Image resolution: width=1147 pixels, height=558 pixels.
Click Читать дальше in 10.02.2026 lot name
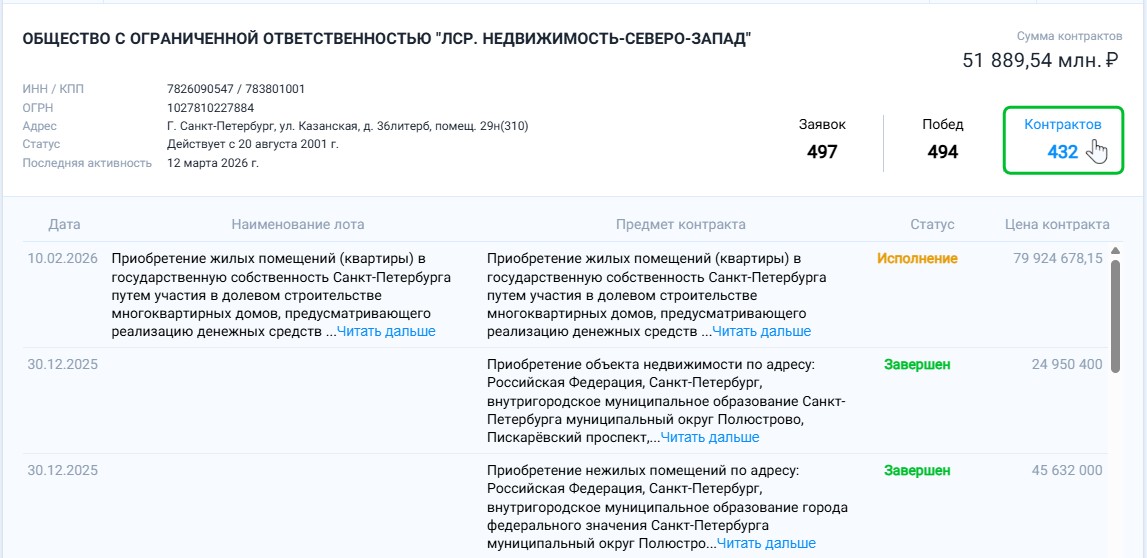386,331
